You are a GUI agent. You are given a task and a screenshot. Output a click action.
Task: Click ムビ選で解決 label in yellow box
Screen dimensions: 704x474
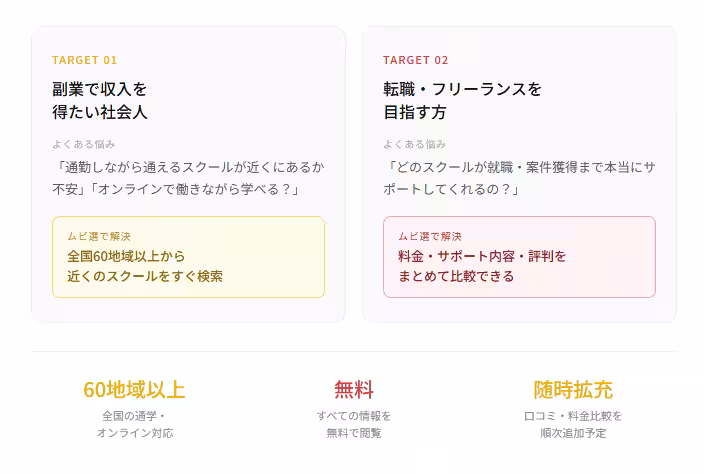tap(99, 236)
